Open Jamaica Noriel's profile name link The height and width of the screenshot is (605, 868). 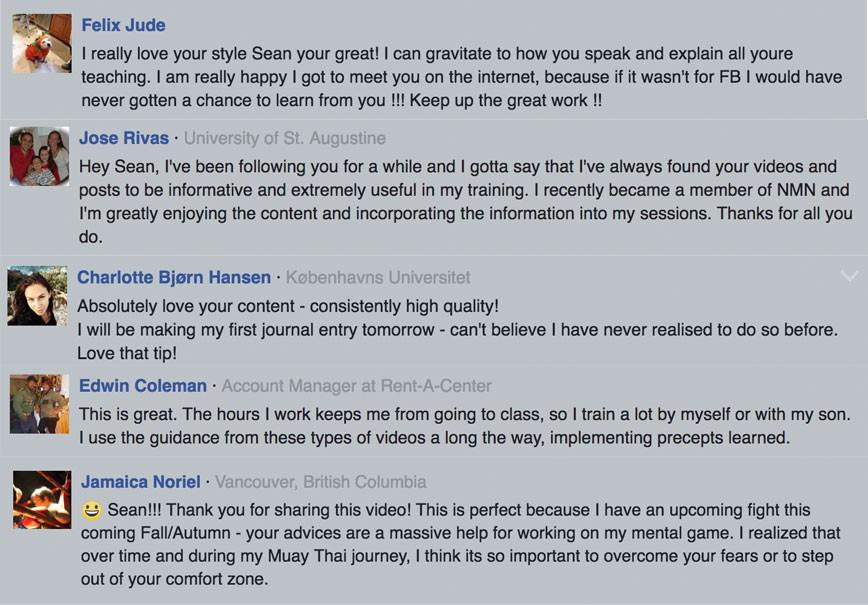pos(141,482)
